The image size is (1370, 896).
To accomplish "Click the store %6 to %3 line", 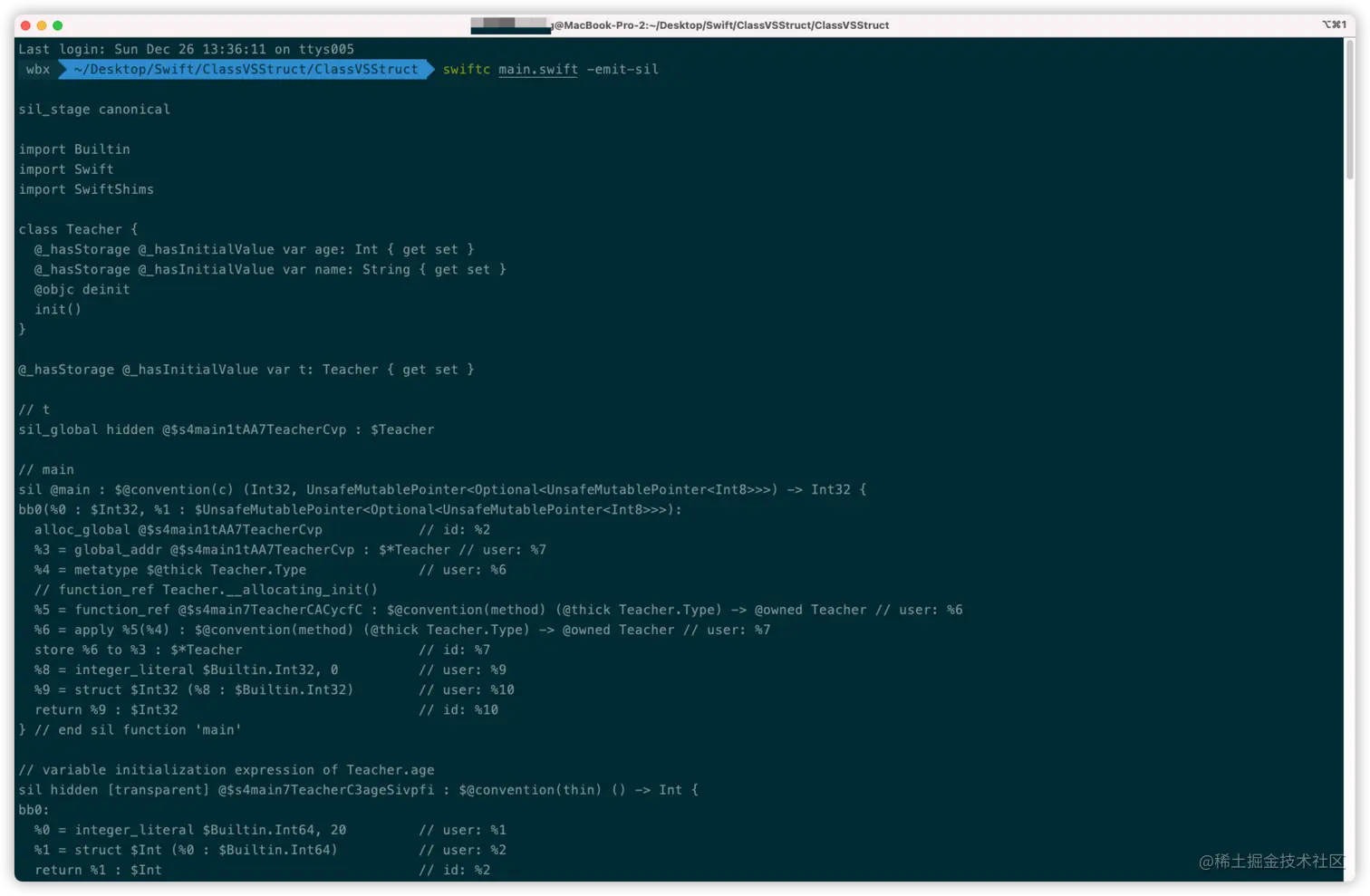I will [262, 650].
